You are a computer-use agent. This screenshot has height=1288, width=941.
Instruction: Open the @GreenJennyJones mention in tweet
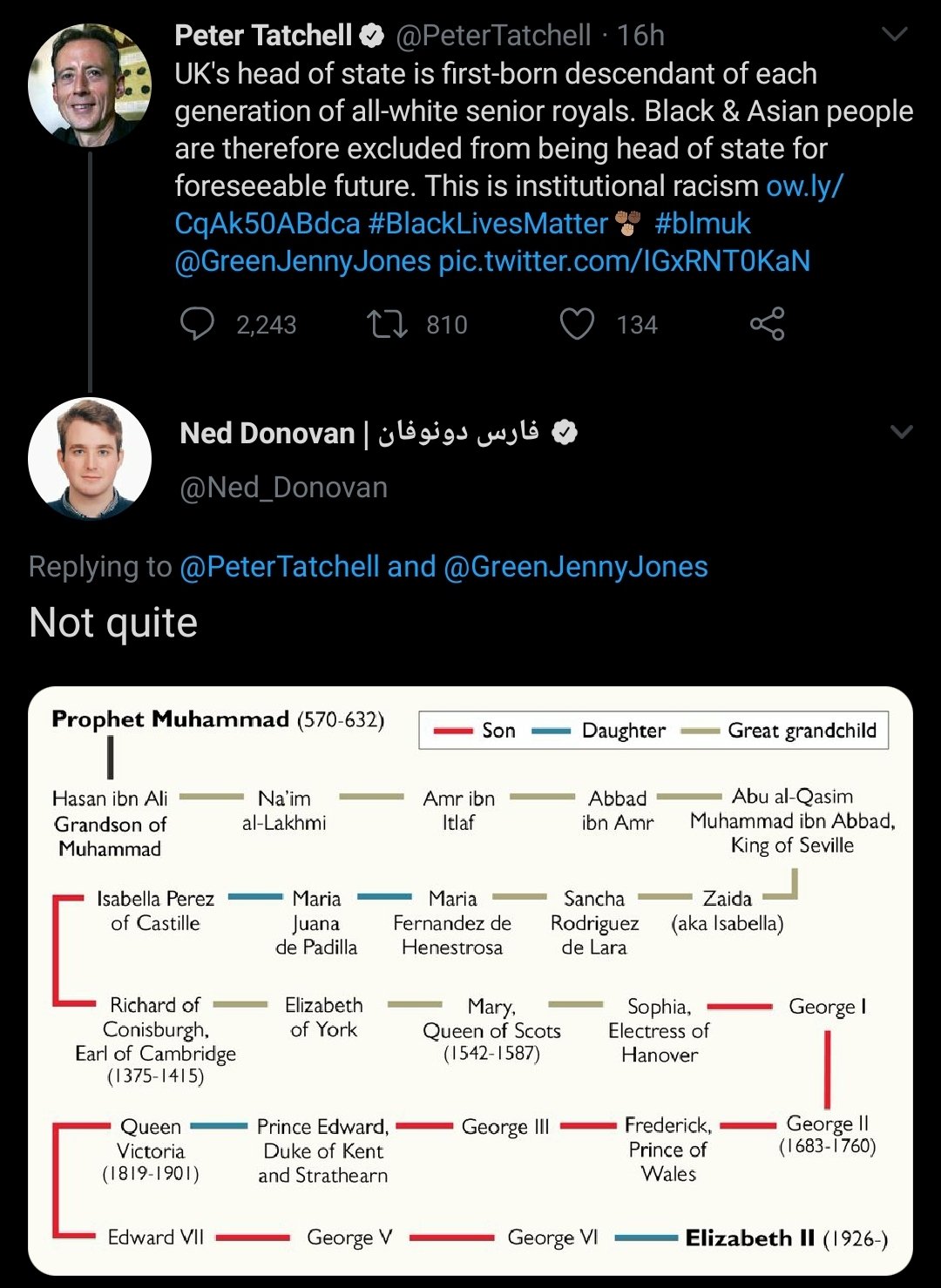tap(302, 261)
